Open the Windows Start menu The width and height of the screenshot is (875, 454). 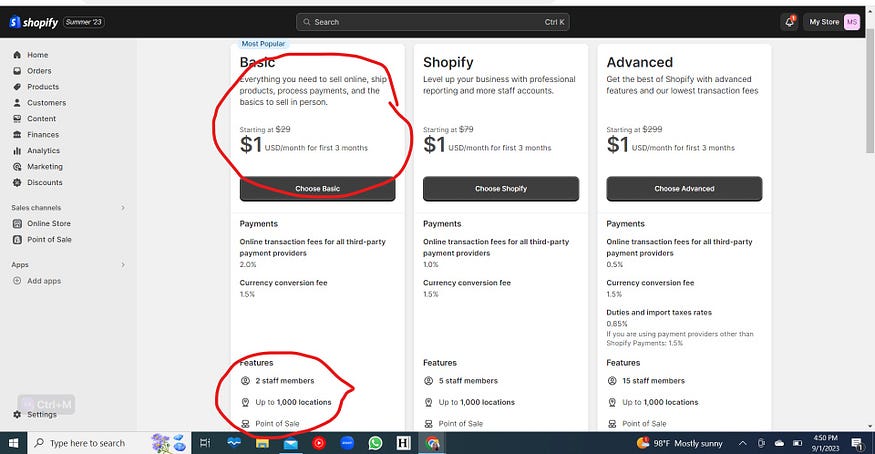tap(13, 443)
